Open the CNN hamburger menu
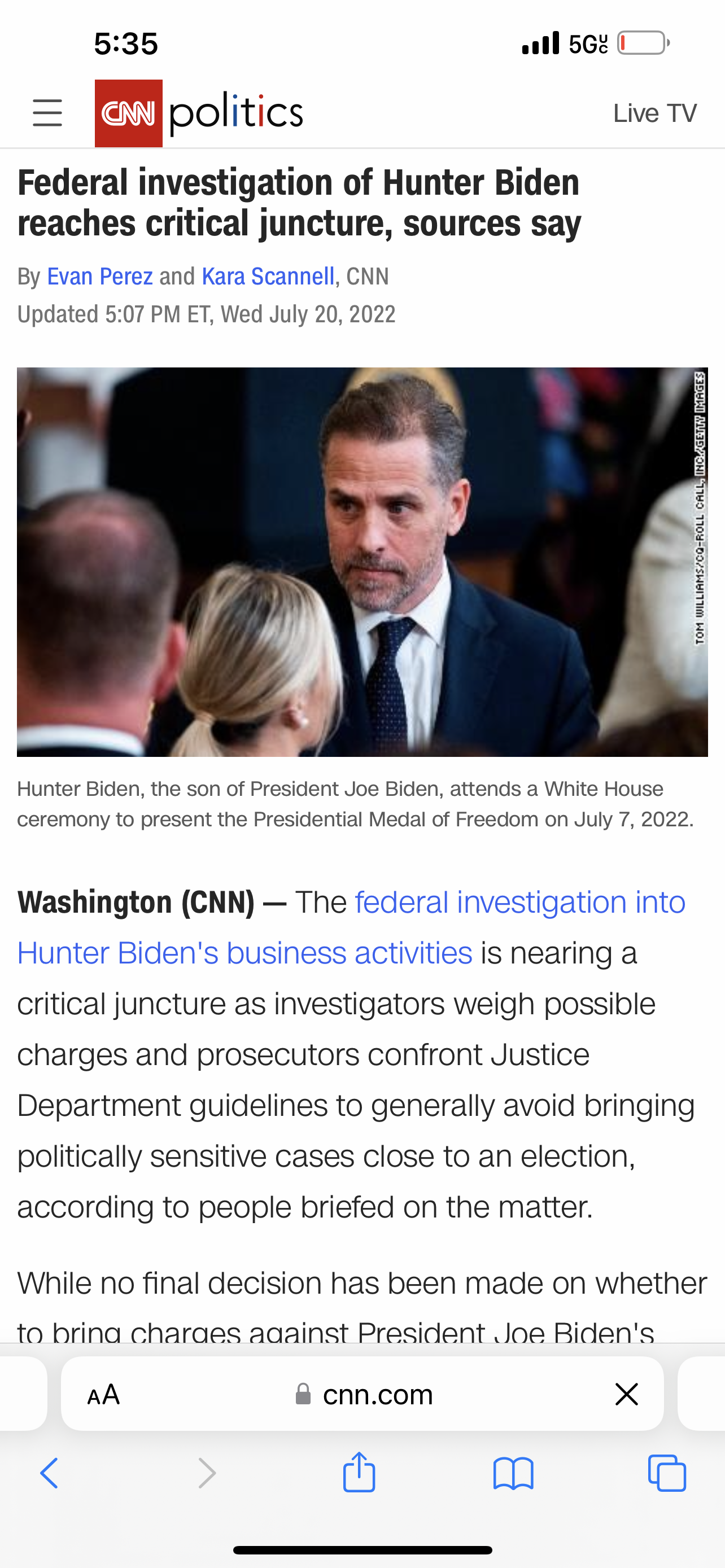The width and height of the screenshot is (725, 1568). coord(47,113)
